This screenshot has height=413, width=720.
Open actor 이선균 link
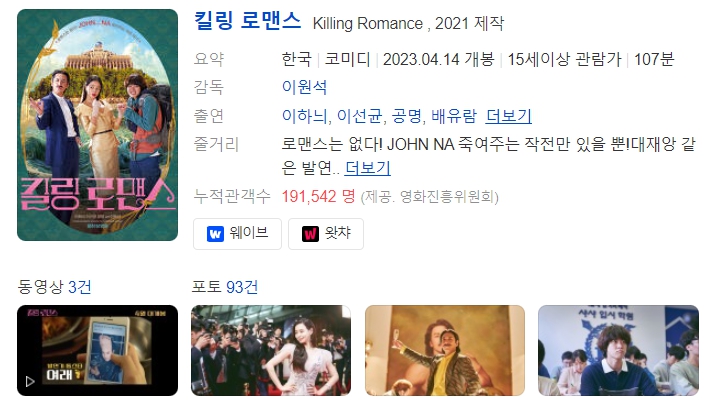tap(360, 116)
